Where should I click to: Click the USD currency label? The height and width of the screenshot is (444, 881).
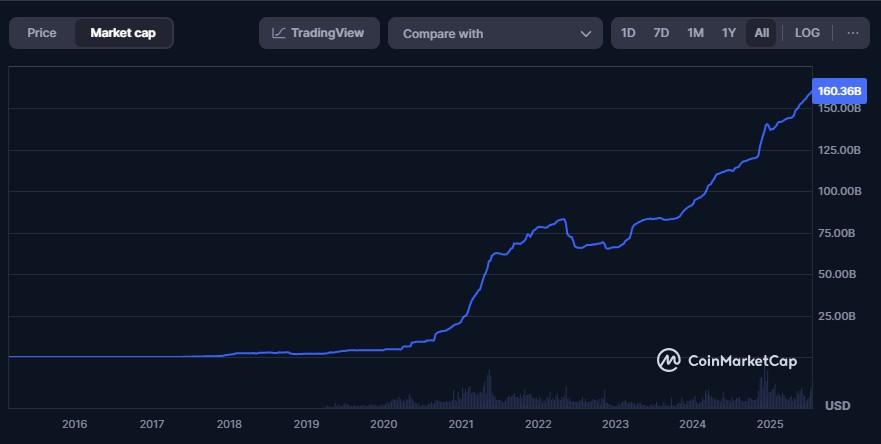[837, 405]
